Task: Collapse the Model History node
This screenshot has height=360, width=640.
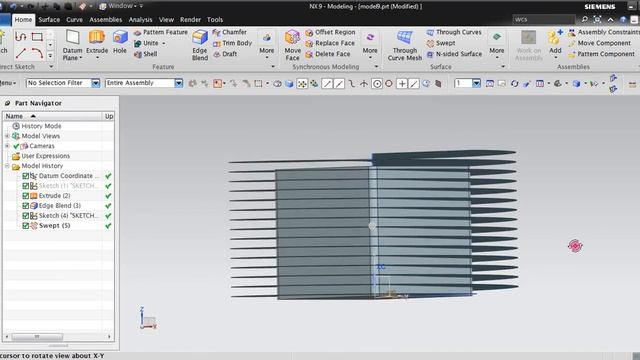Action: 7,166
